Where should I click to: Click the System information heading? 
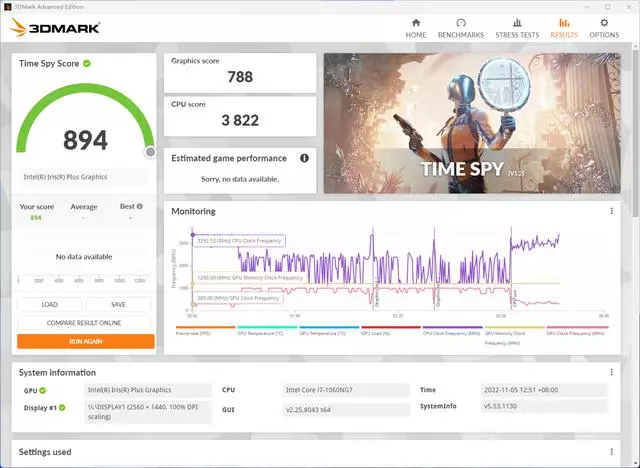point(57,372)
